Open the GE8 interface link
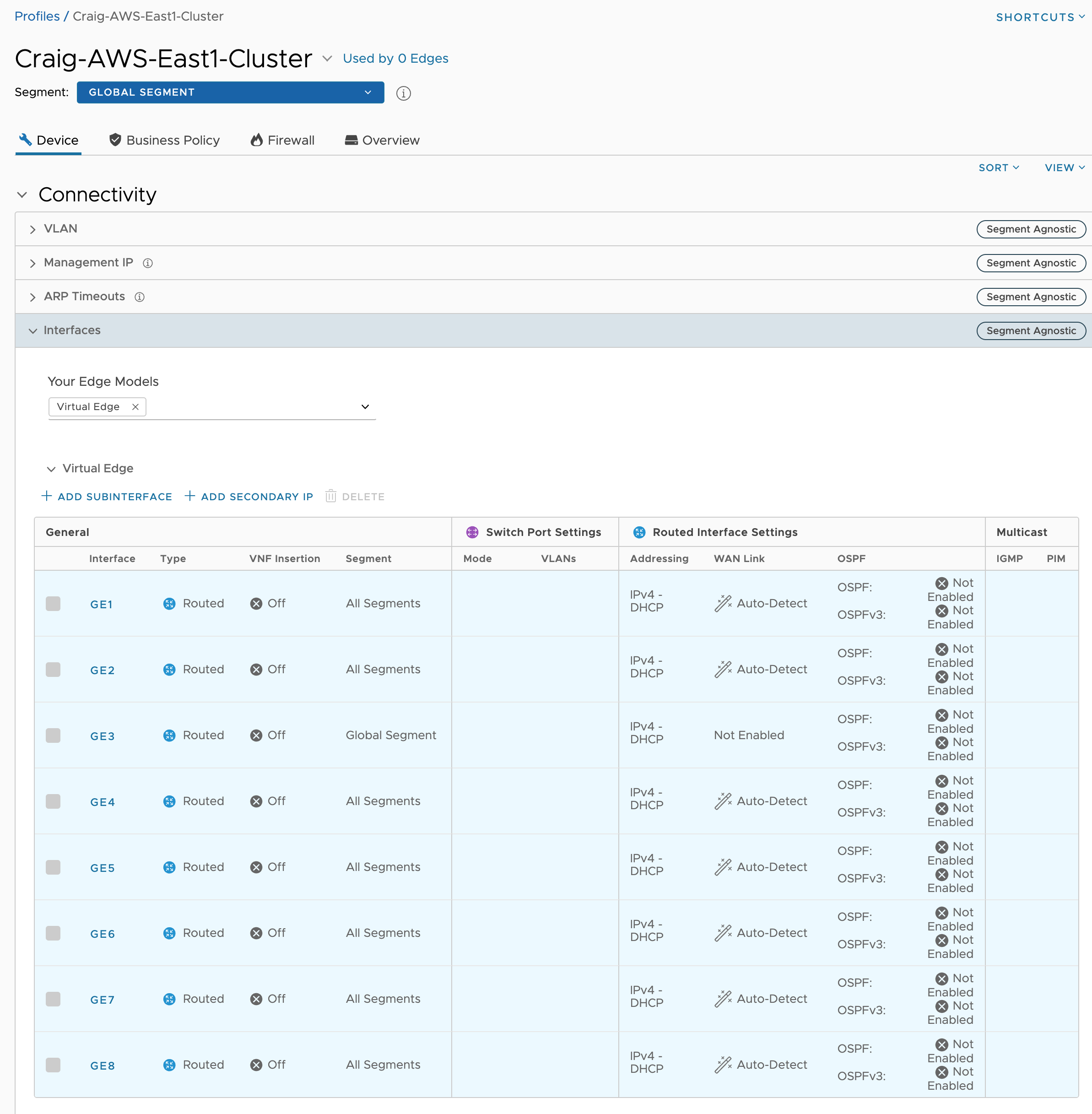 pyautogui.click(x=102, y=1066)
